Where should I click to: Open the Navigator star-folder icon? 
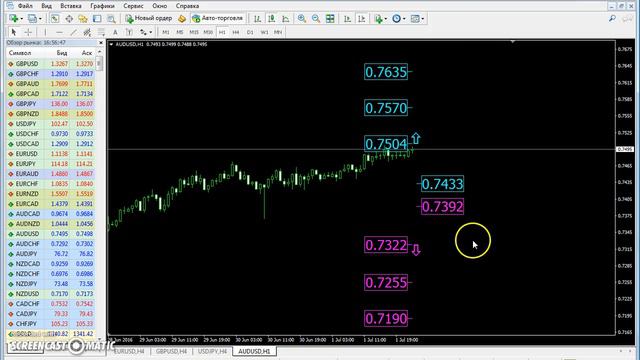pyautogui.click(x=83, y=18)
